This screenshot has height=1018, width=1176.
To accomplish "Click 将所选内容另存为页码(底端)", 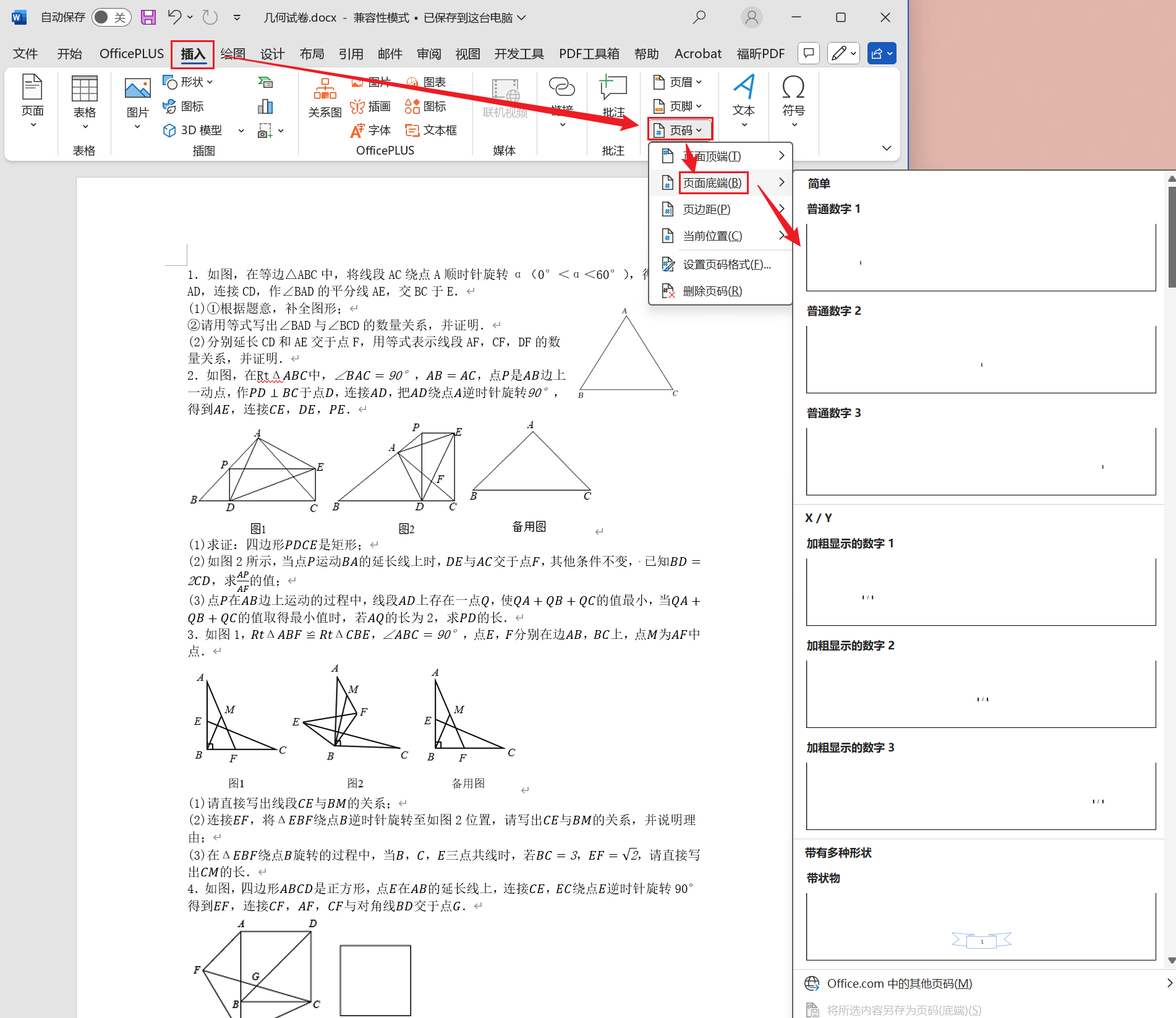I will [x=903, y=1009].
